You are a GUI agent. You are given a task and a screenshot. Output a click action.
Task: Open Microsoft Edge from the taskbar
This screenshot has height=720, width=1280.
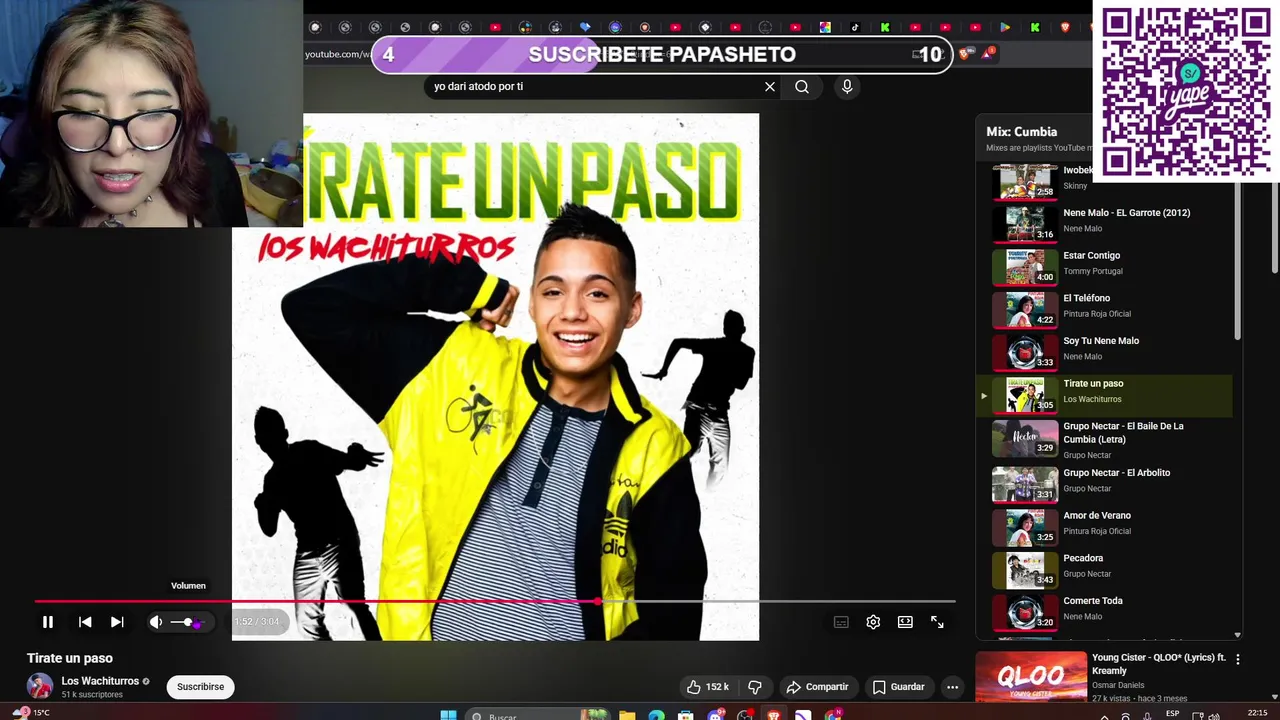(x=656, y=715)
